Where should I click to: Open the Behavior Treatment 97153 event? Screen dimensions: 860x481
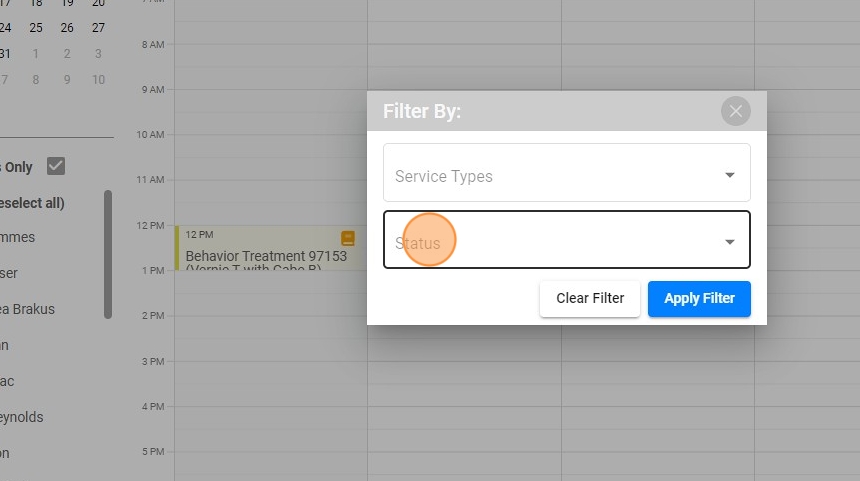265,256
